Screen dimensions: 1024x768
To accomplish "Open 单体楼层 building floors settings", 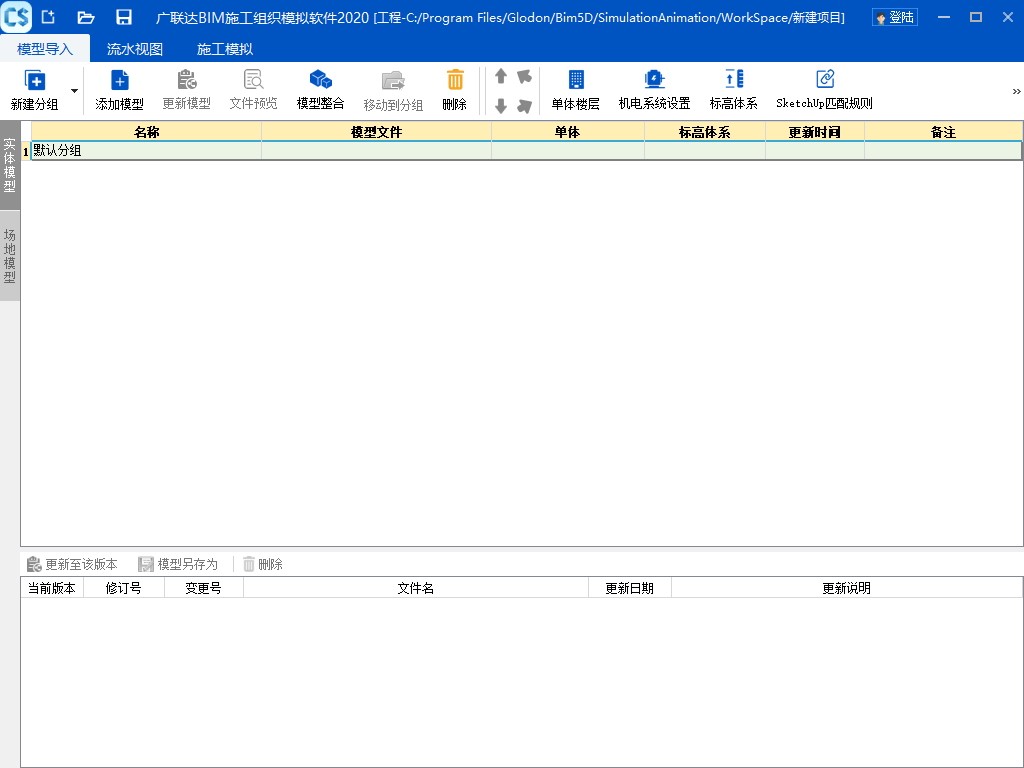I will 575,90.
